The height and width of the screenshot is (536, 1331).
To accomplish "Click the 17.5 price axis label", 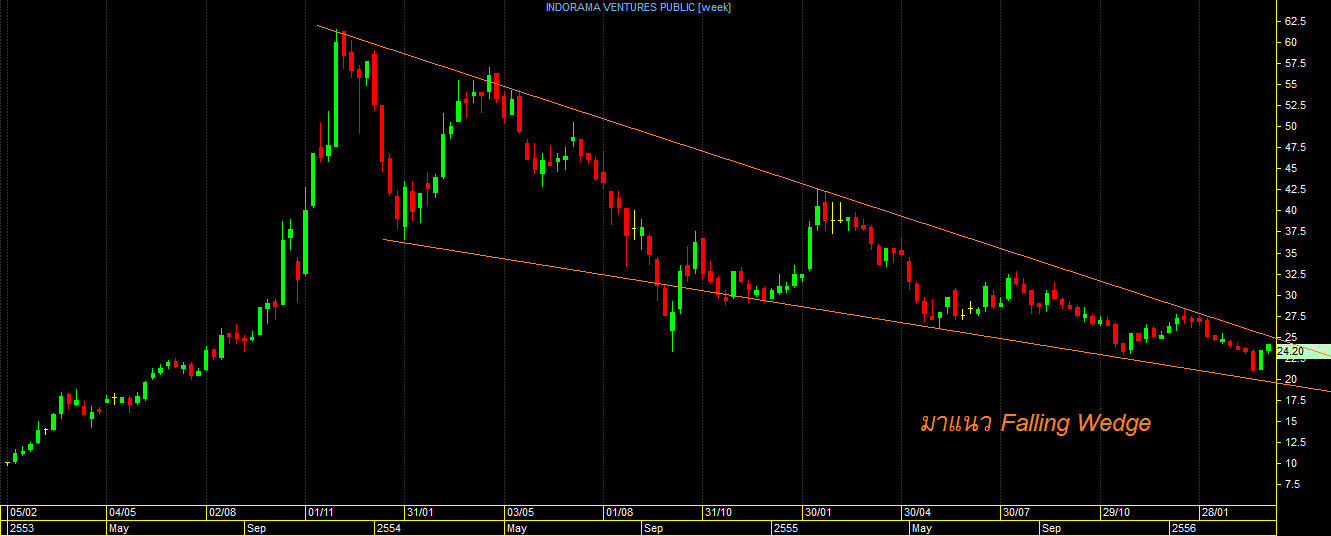I will tap(1297, 400).
